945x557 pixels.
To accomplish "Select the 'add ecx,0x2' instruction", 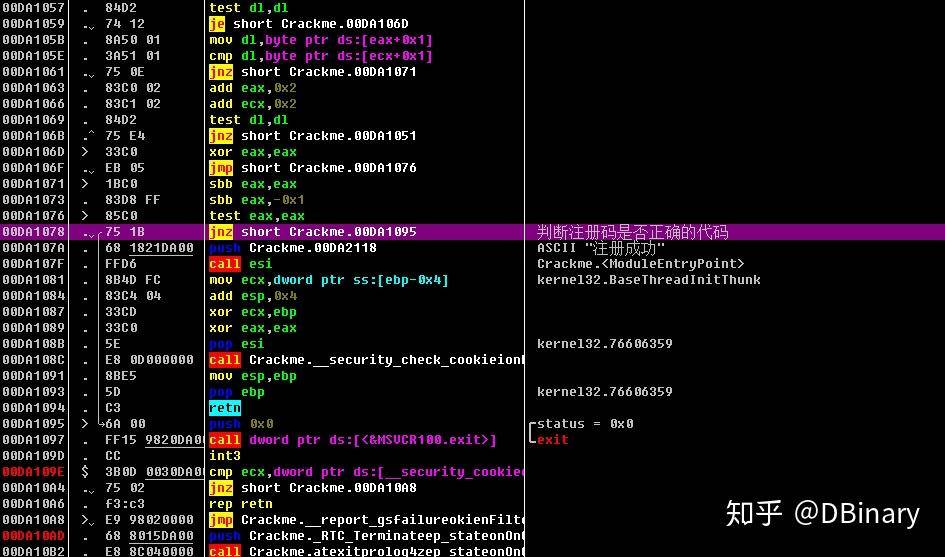I will tap(253, 104).
